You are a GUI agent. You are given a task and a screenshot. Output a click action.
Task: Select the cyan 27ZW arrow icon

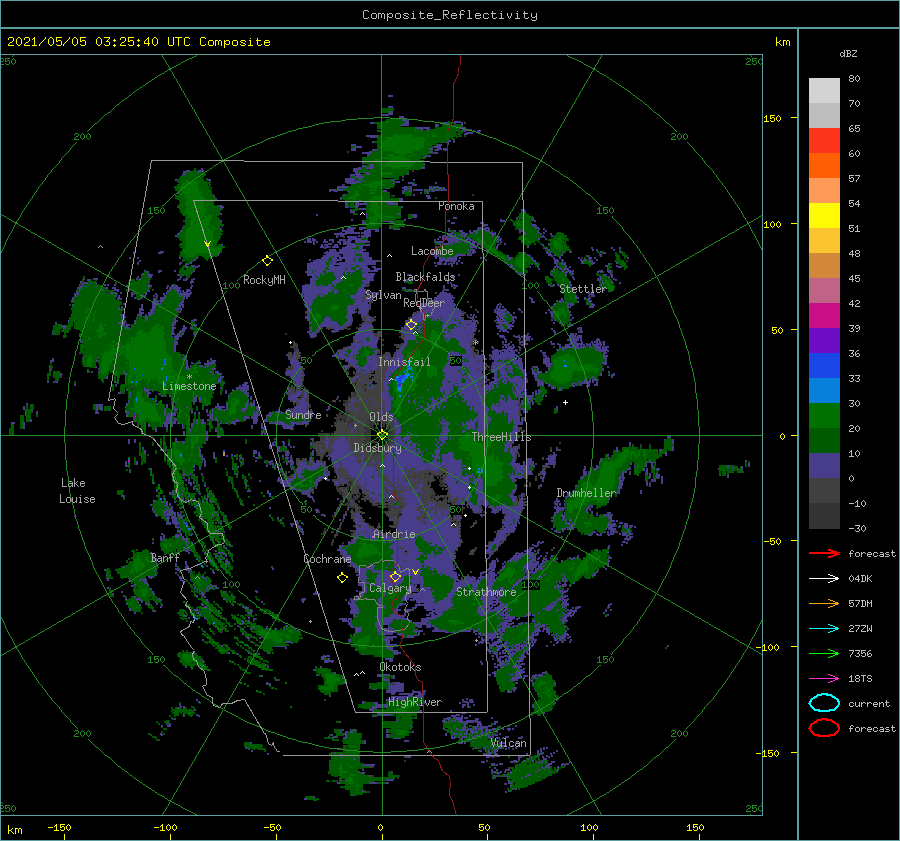click(824, 629)
